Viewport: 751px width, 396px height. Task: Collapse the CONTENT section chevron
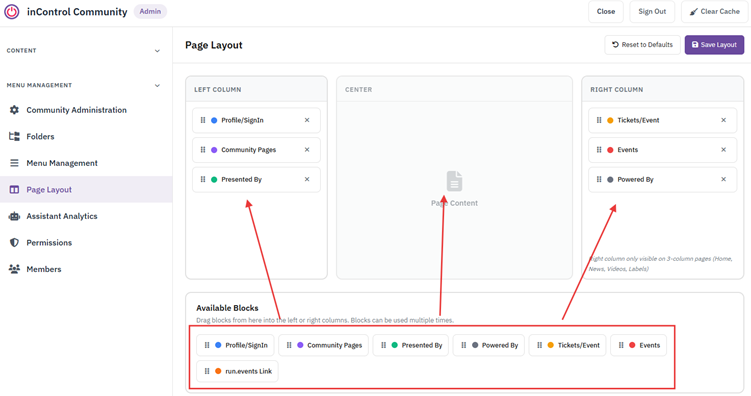tap(157, 51)
